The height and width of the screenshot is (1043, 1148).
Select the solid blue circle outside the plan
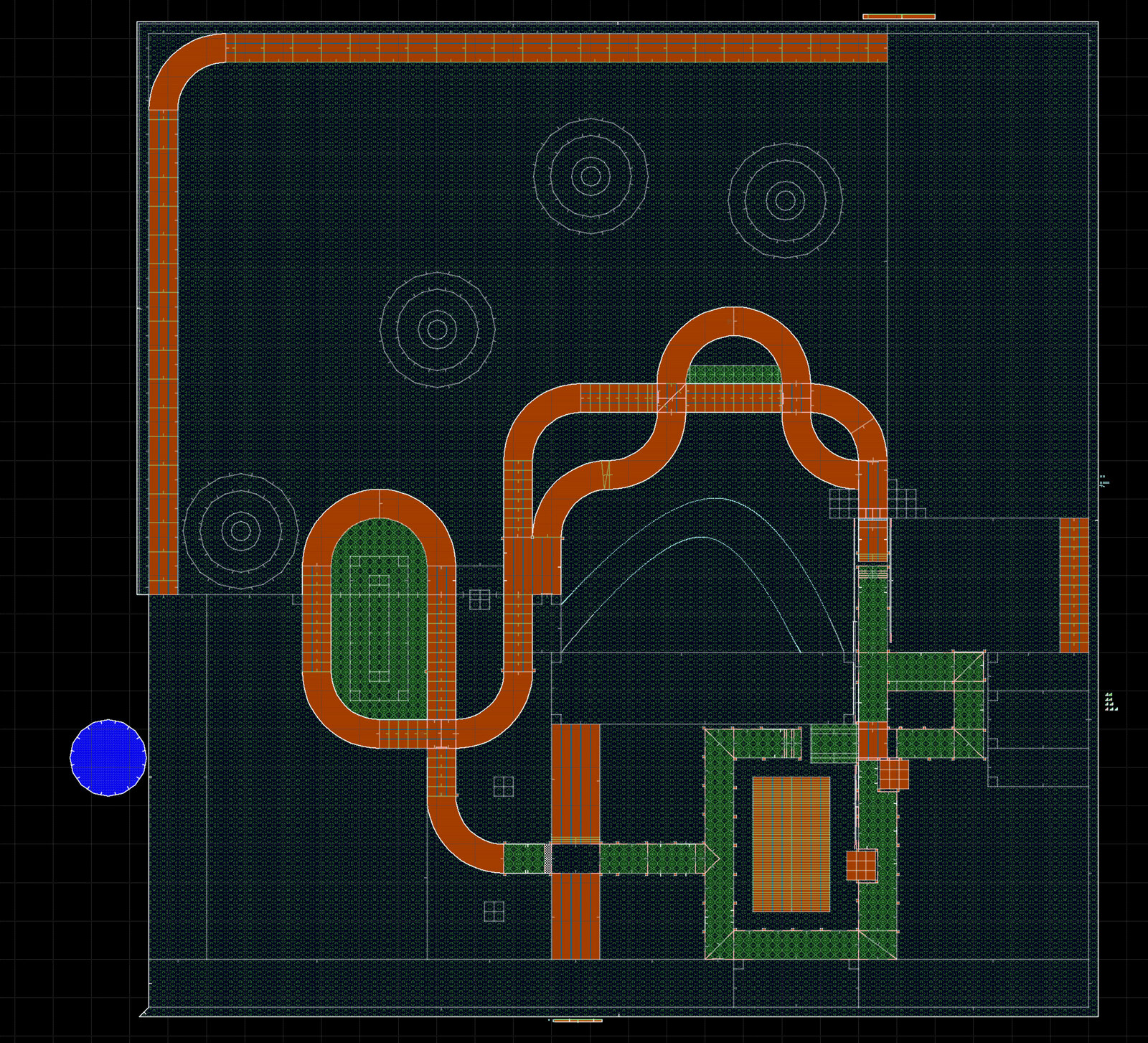(108, 757)
